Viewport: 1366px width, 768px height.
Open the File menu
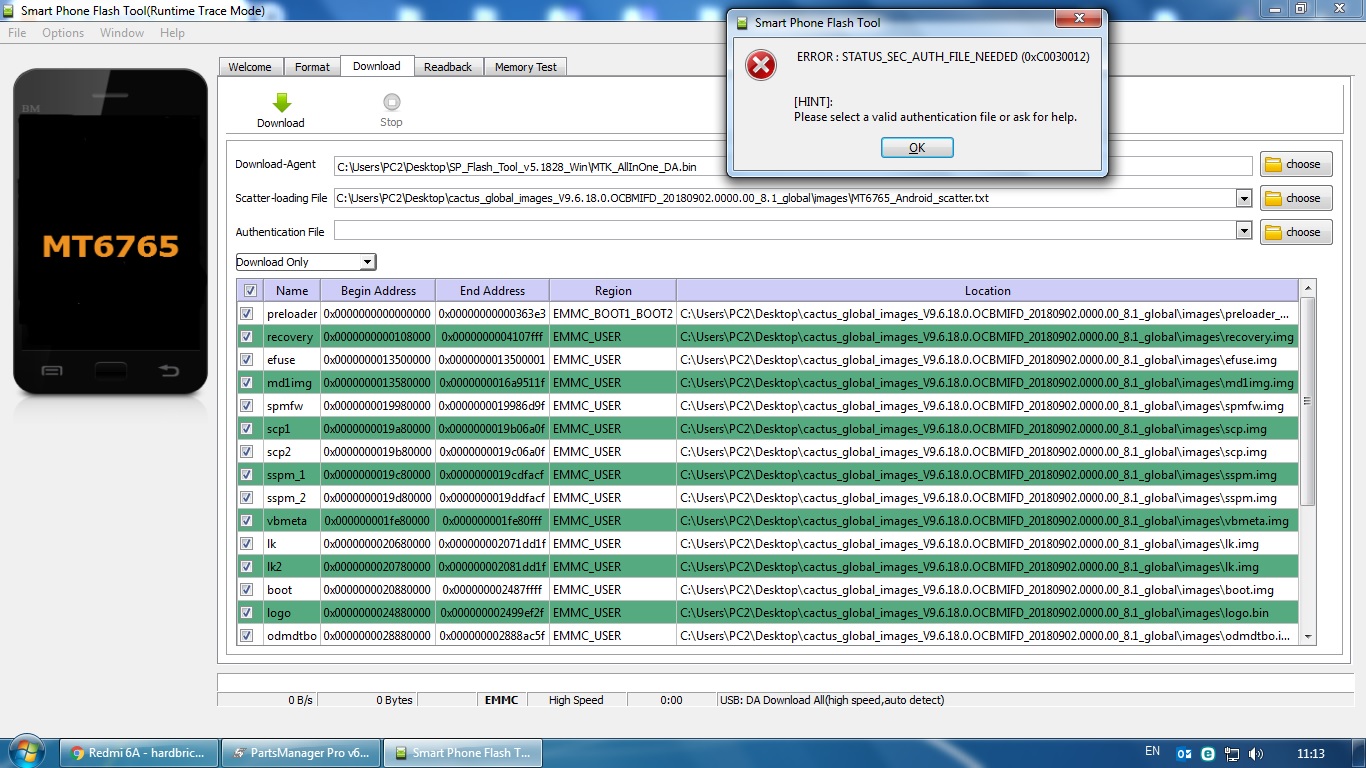click(x=17, y=33)
